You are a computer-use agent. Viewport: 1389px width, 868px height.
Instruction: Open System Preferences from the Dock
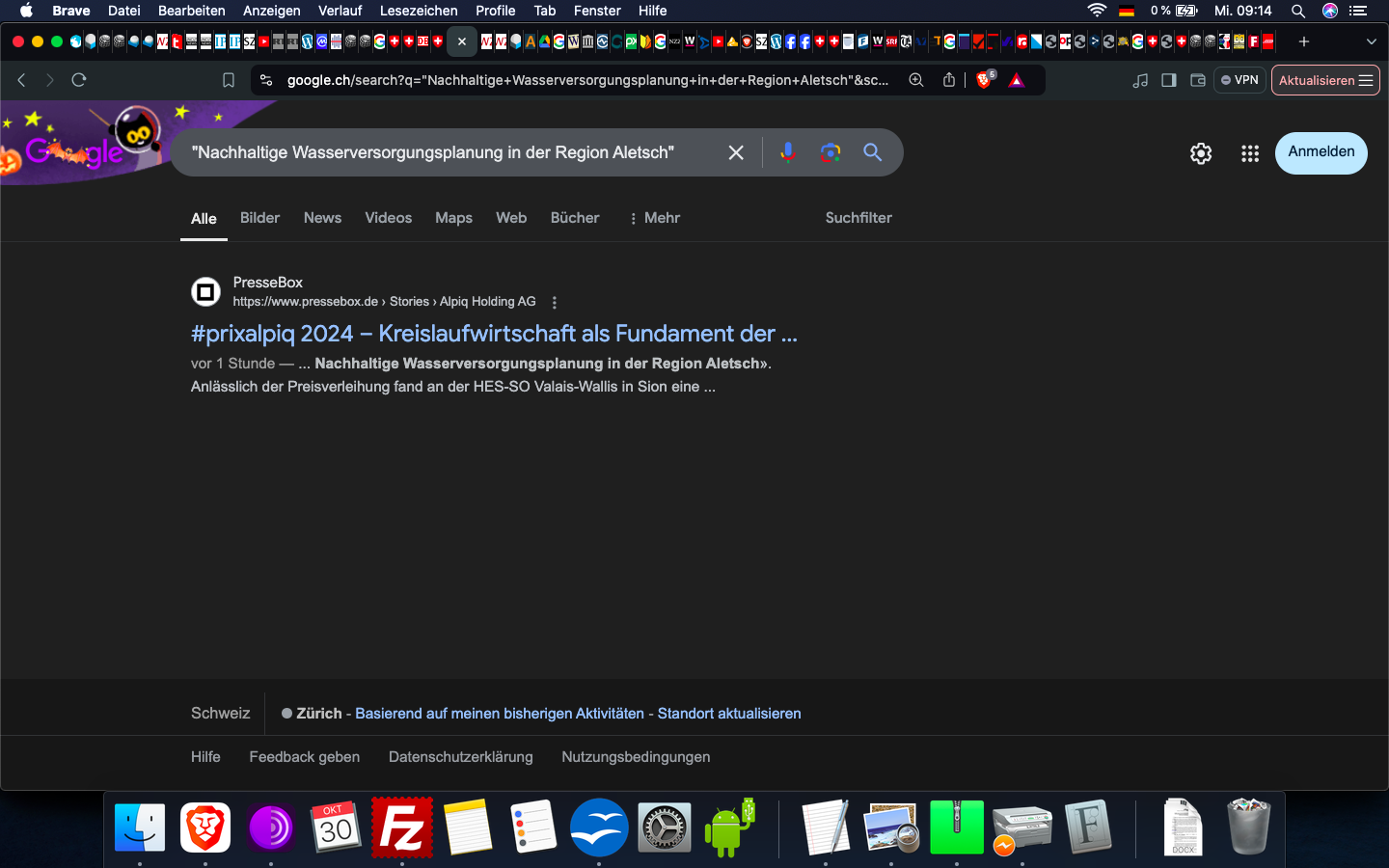pyautogui.click(x=664, y=827)
